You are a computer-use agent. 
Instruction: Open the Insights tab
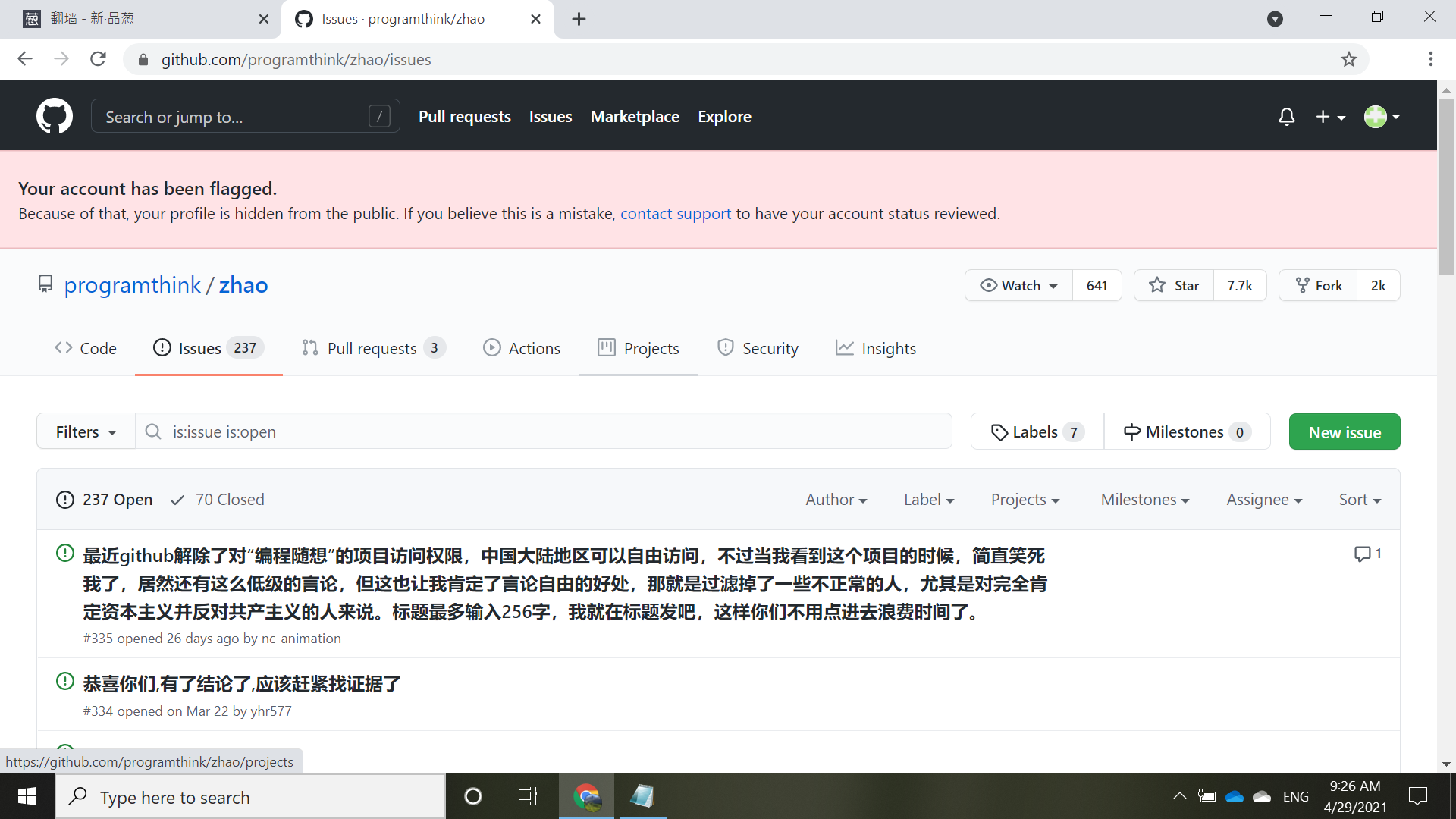click(876, 349)
